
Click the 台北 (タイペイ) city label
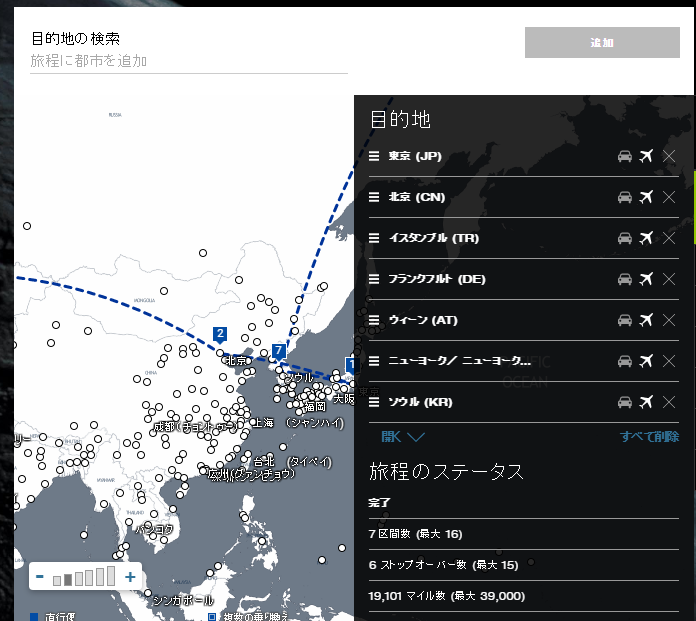point(293,462)
